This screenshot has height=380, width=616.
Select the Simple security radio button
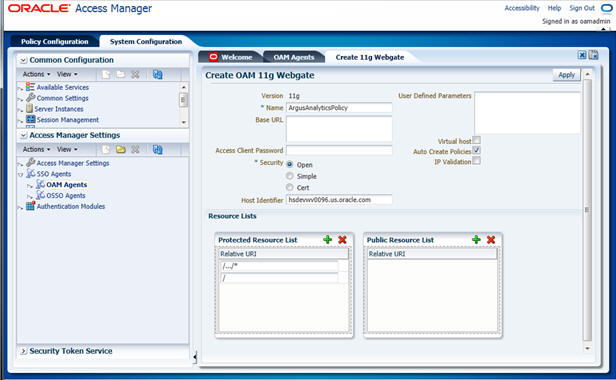pos(290,176)
